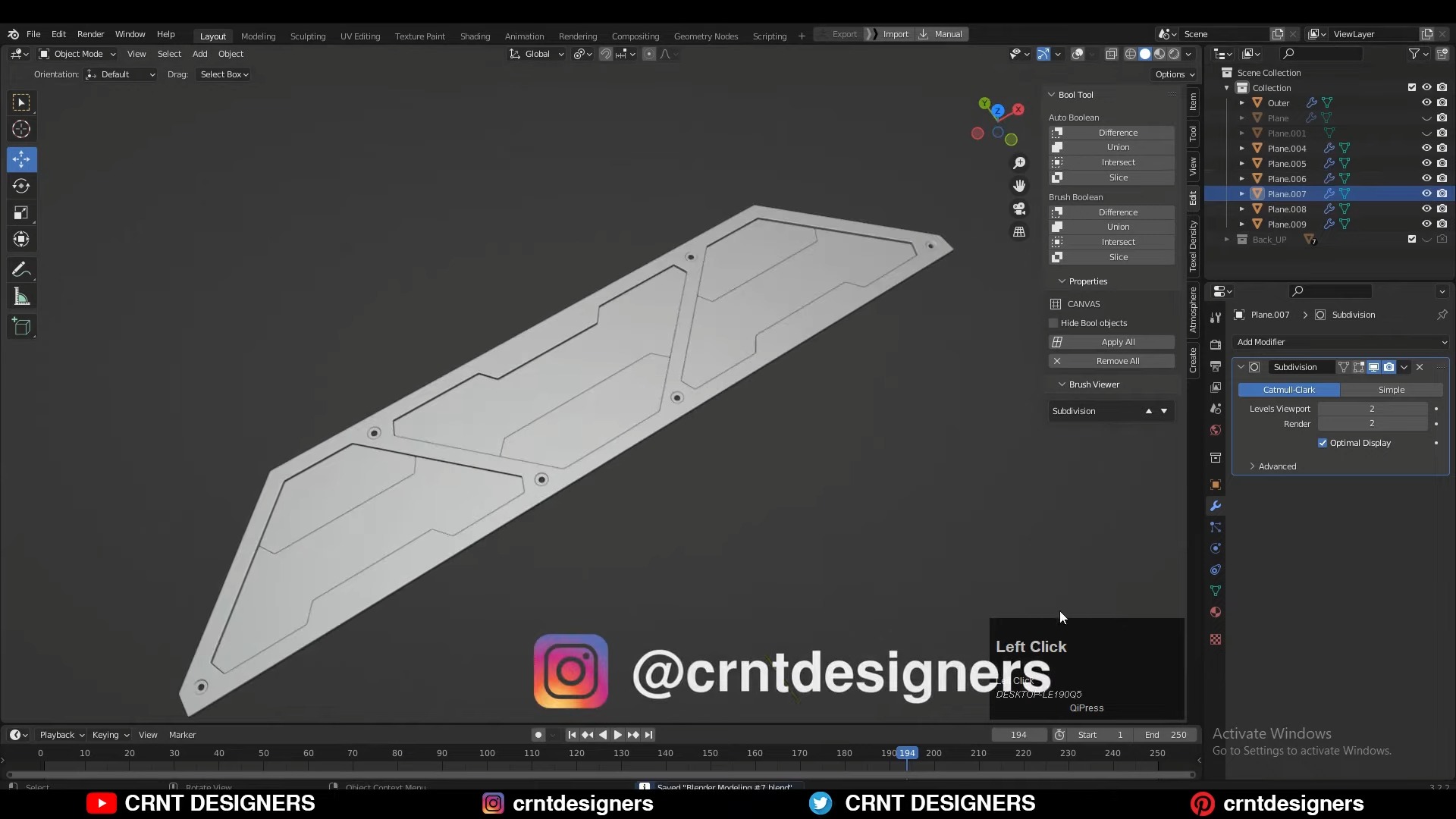Open the Render menu
1456x819 pixels.
91,34
